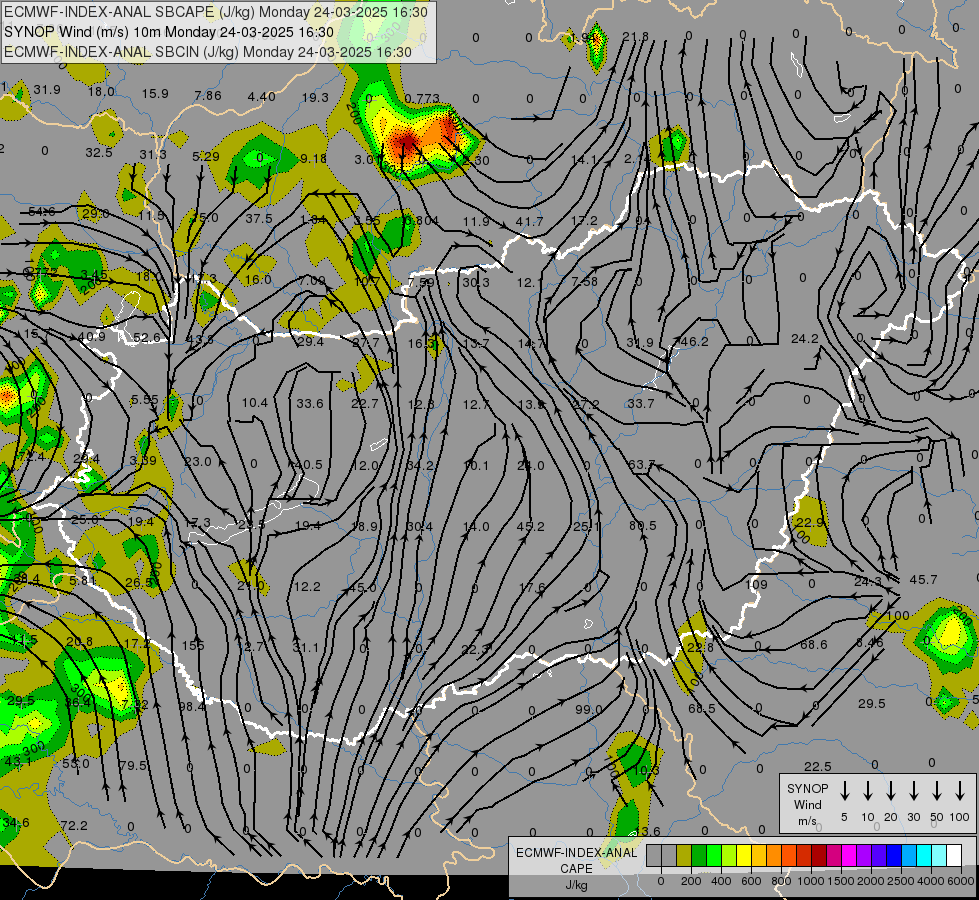The image size is (979, 900).
Task: Select the pure yellow CAPE legend swatch
Action: tap(744, 855)
